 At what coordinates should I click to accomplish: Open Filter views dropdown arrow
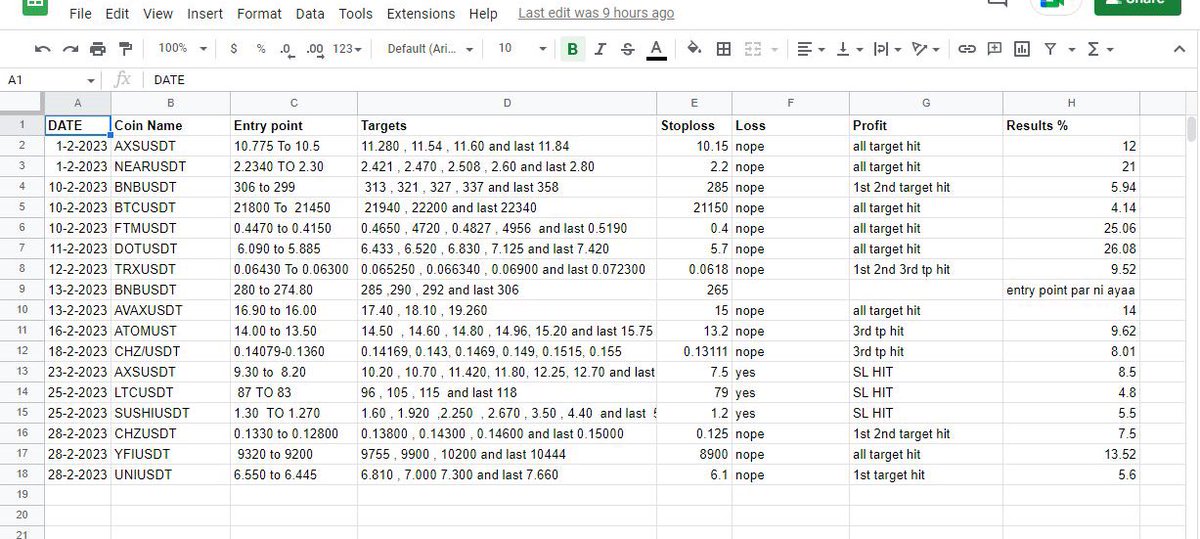(x=1072, y=48)
